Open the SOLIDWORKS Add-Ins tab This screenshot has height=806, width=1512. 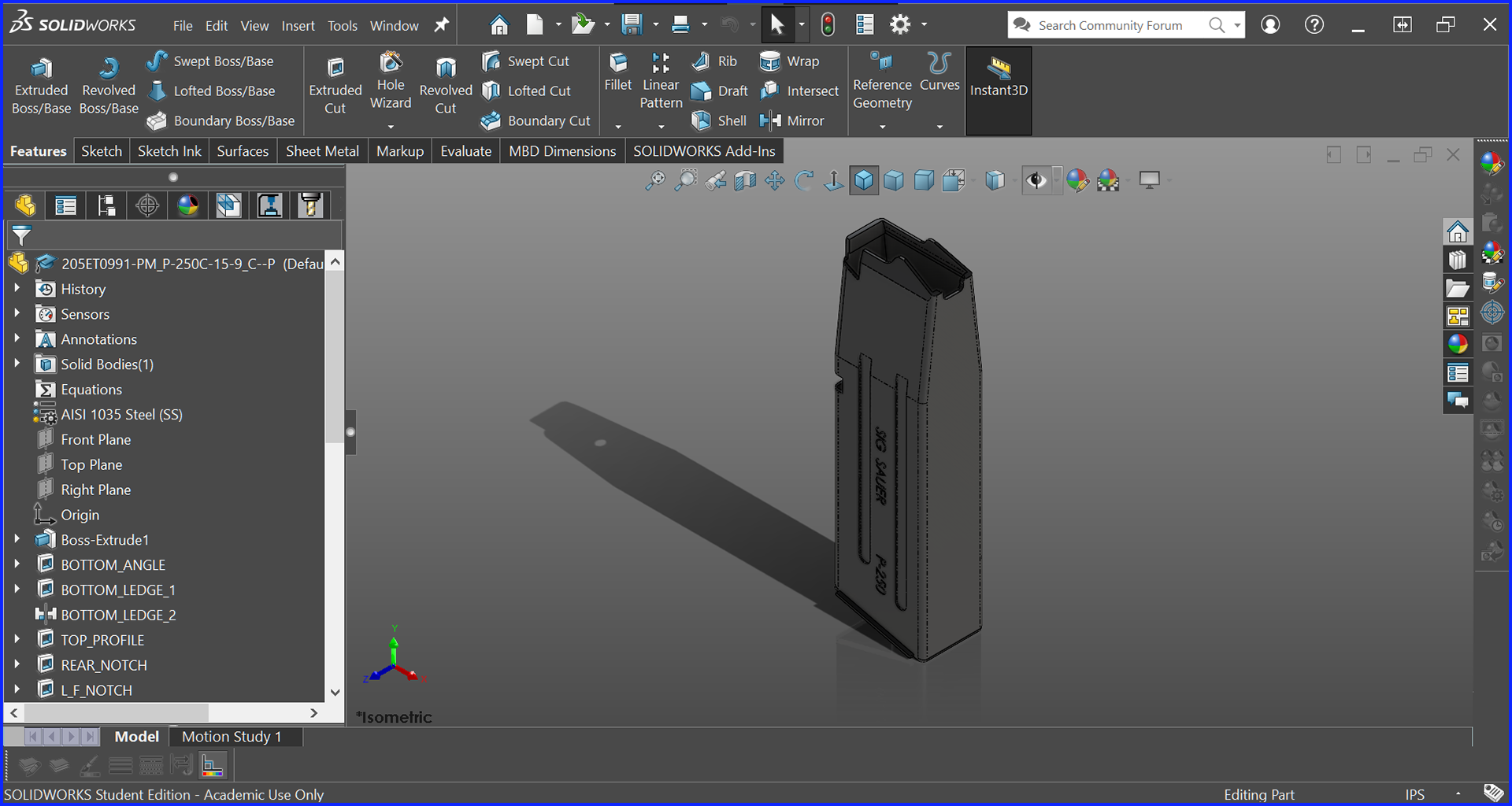704,151
